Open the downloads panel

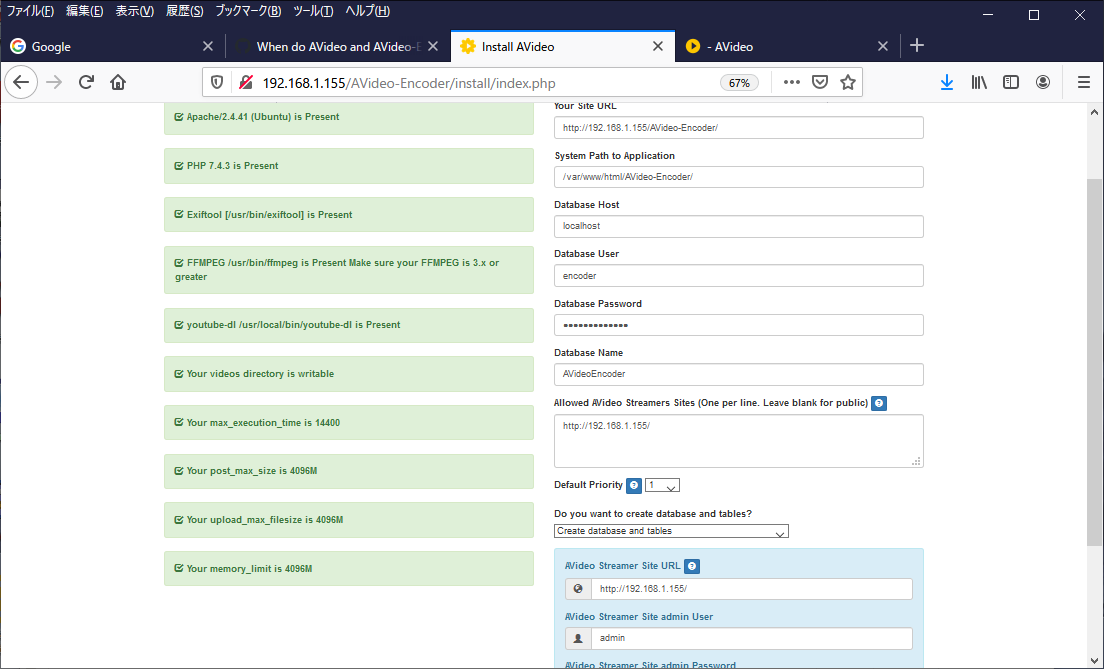[x=947, y=82]
